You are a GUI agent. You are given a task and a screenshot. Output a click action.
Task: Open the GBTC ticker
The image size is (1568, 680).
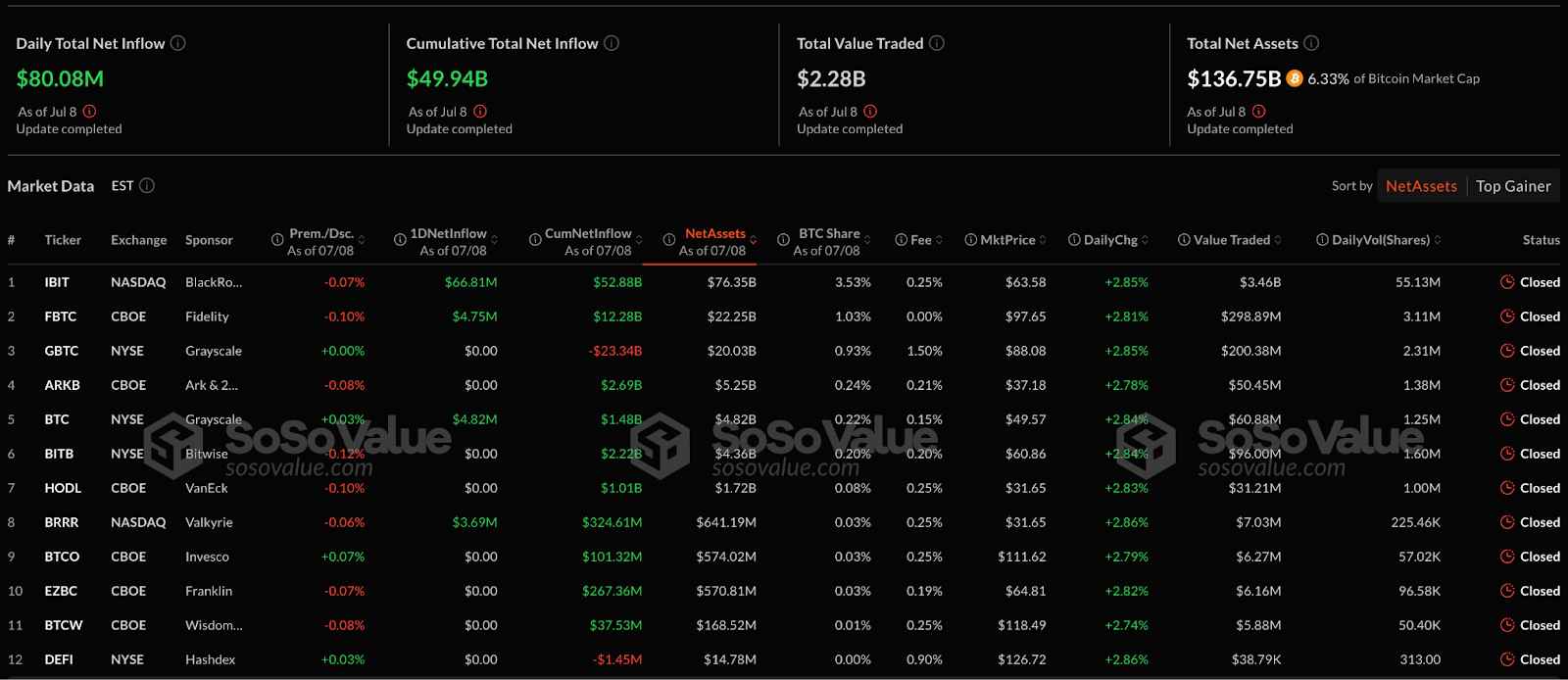click(61, 351)
